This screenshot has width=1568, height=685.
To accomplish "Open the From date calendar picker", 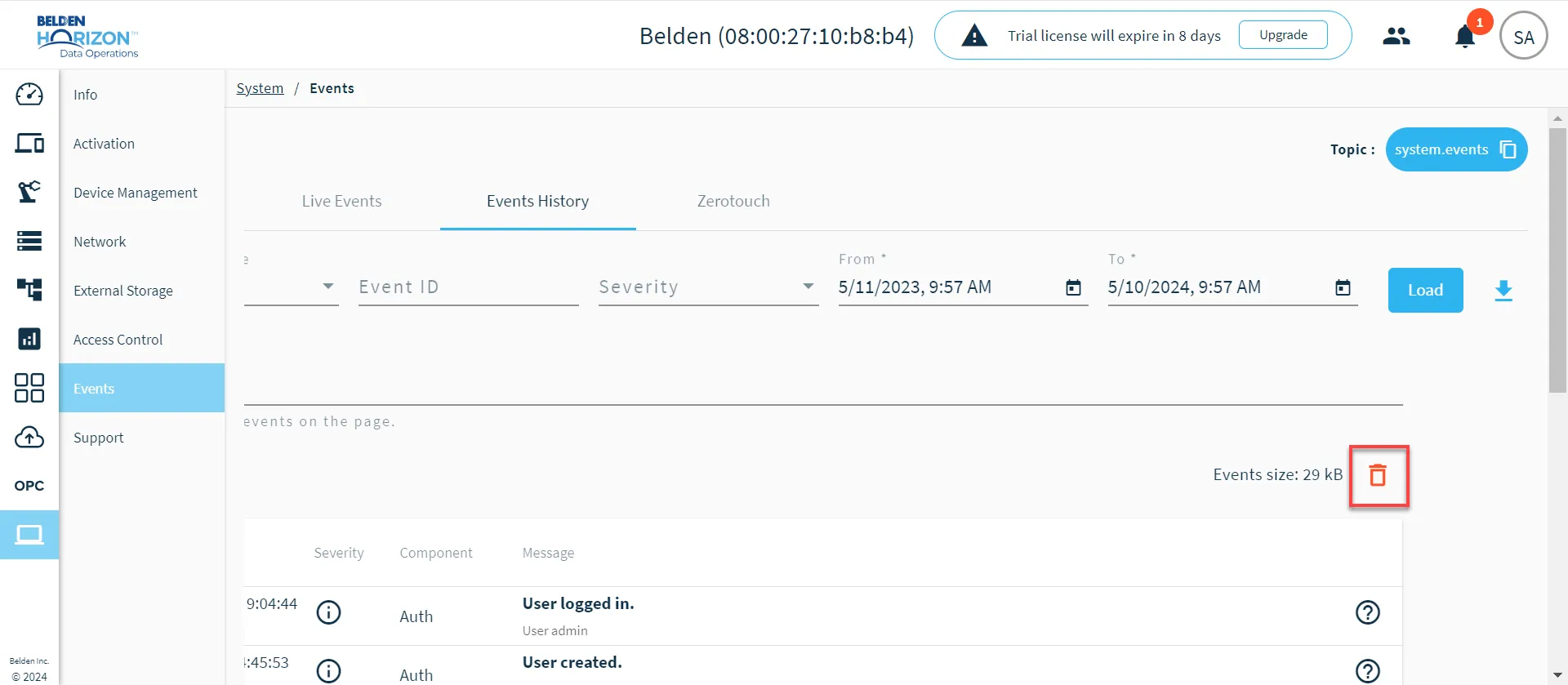I will pyautogui.click(x=1073, y=287).
